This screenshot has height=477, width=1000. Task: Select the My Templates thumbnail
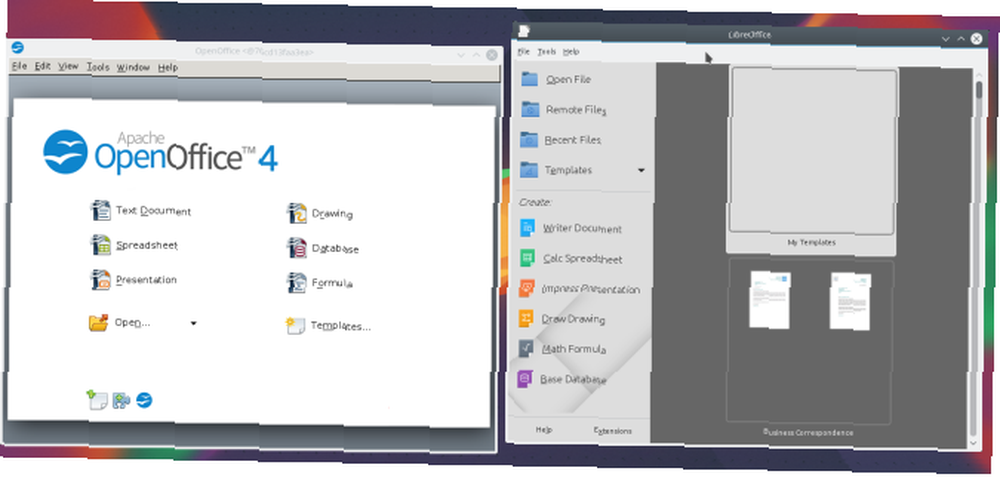(x=812, y=151)
